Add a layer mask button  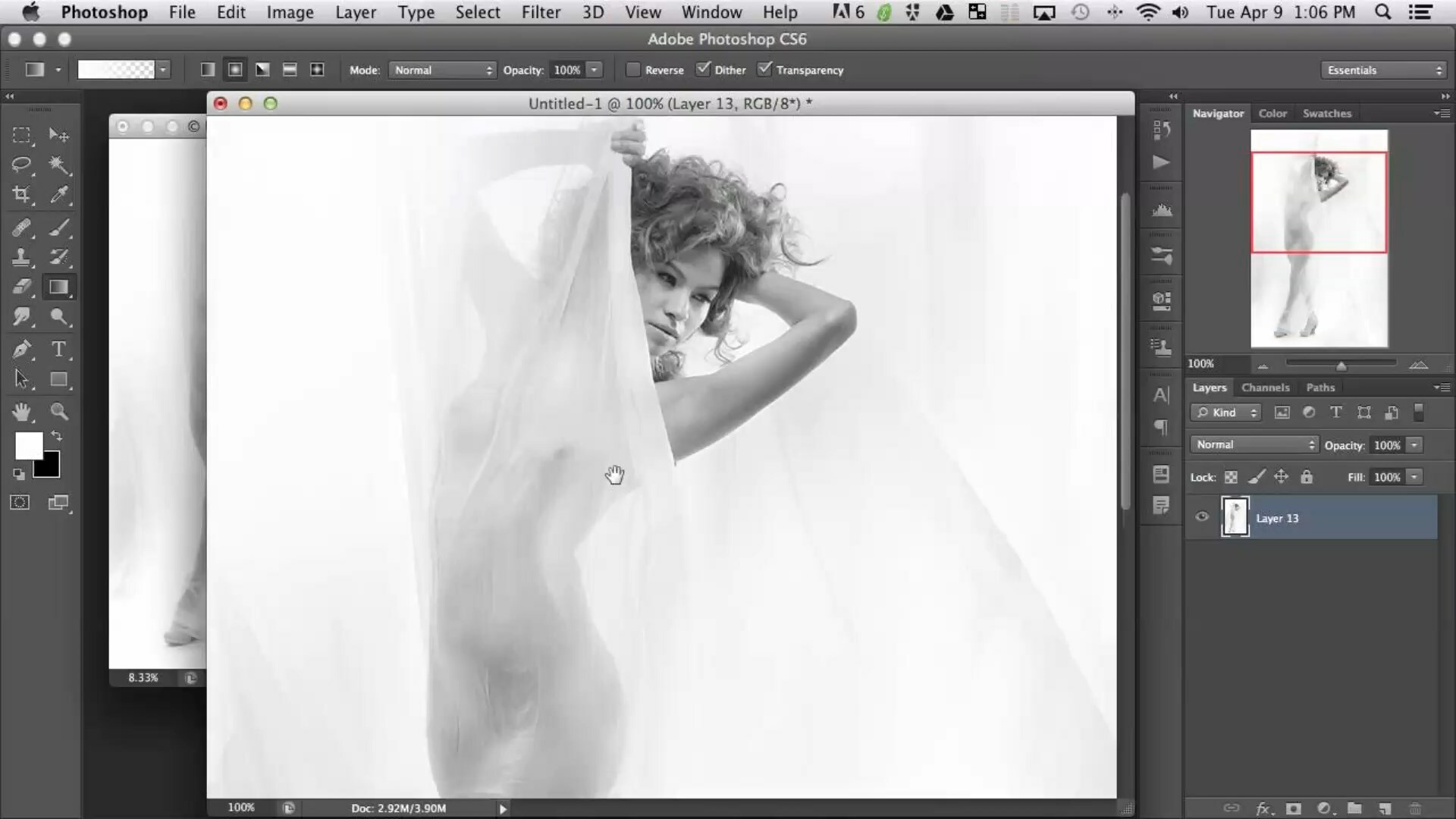pos(1294,809)
